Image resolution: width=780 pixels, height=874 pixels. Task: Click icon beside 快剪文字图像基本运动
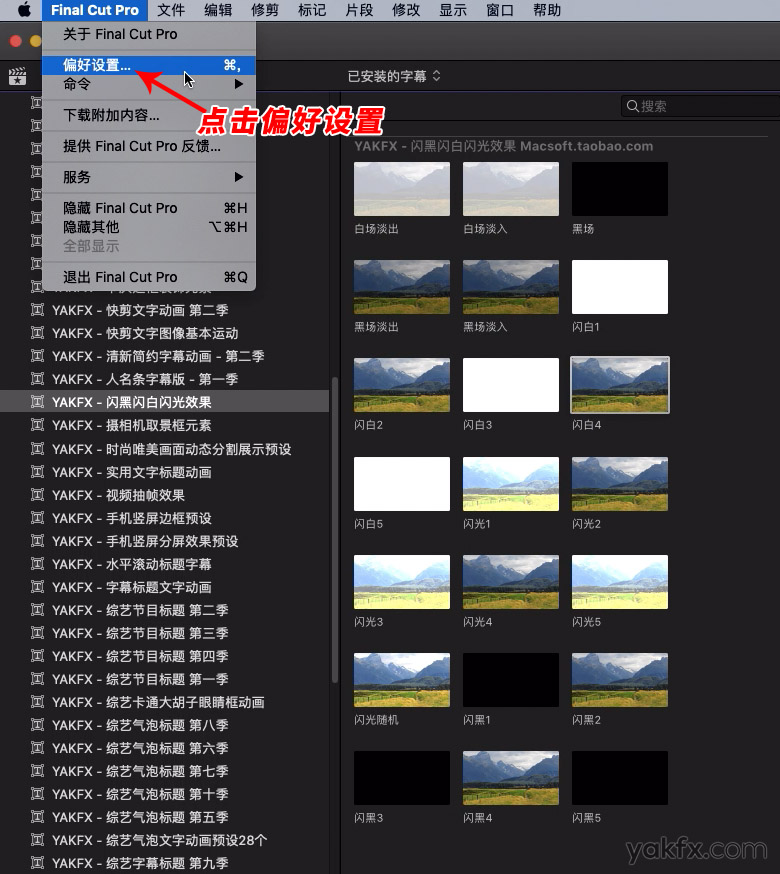coord(37,333)
